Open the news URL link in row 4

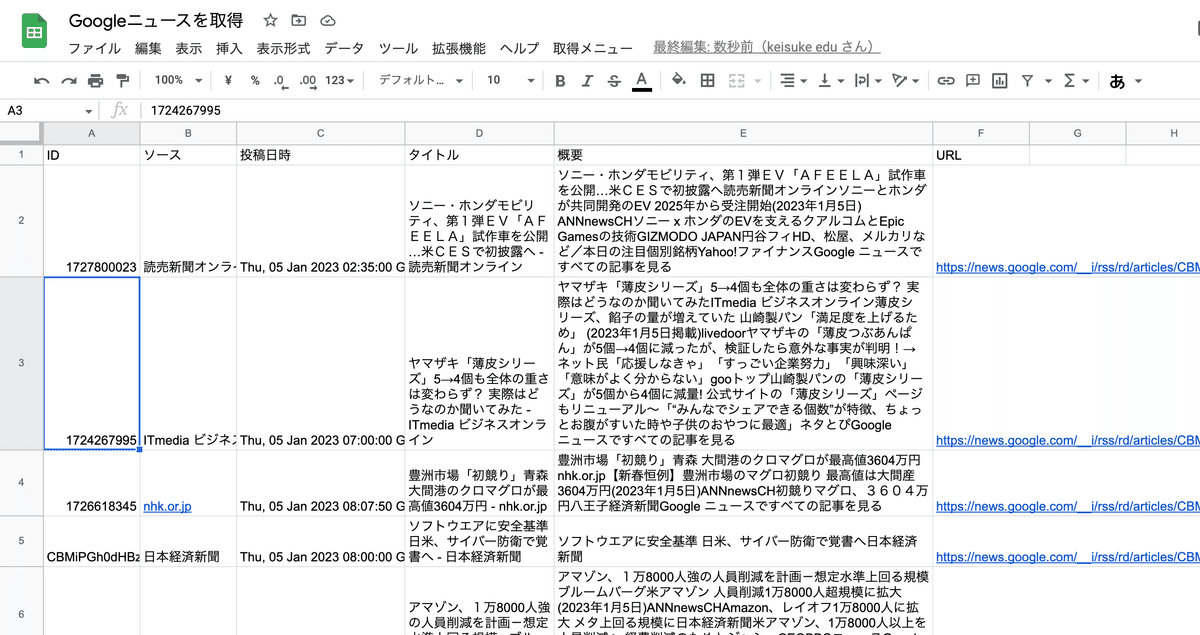click(x=1067, y=507)
